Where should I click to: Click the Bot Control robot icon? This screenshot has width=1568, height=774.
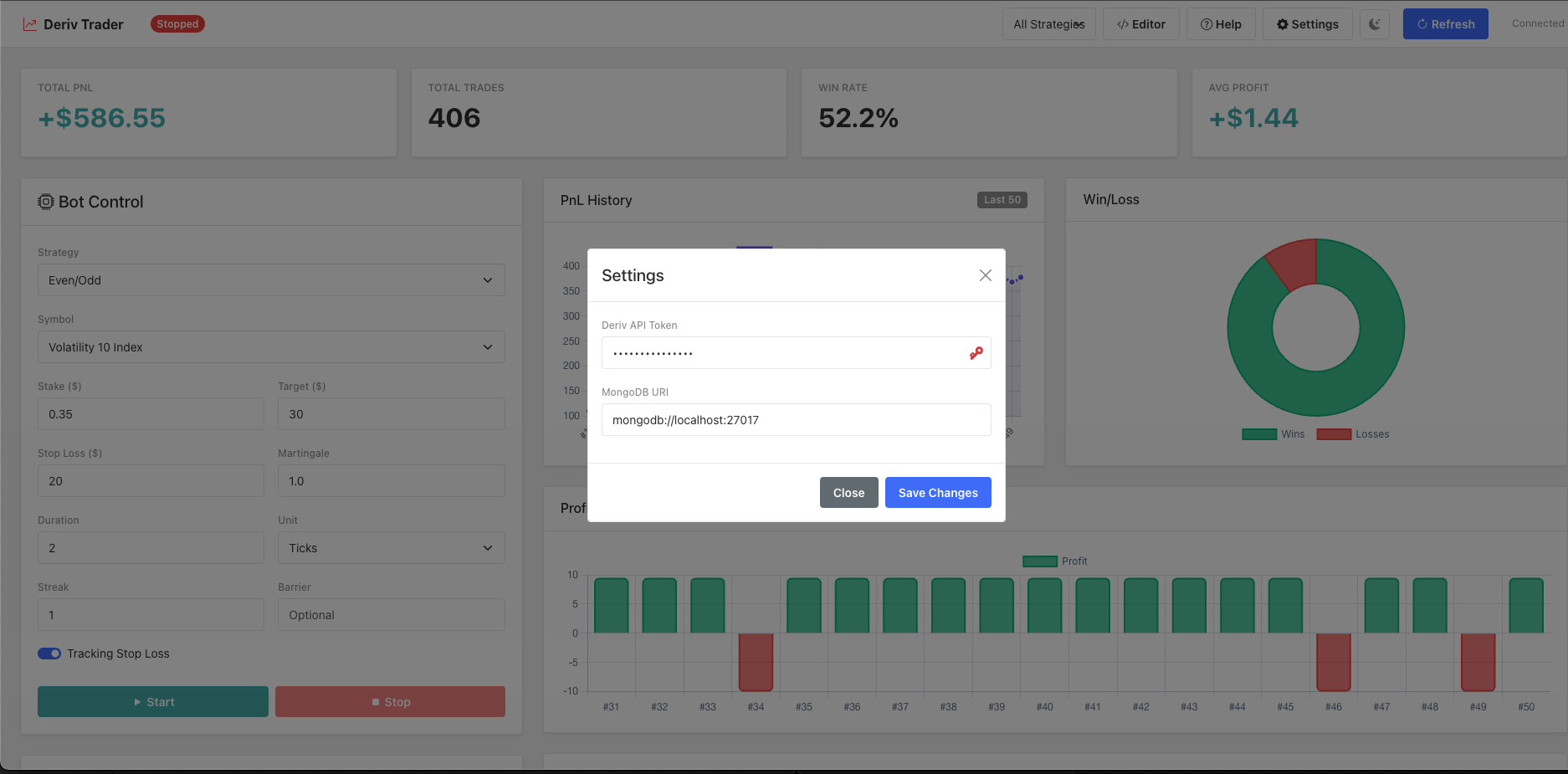(x=45, y=201)
